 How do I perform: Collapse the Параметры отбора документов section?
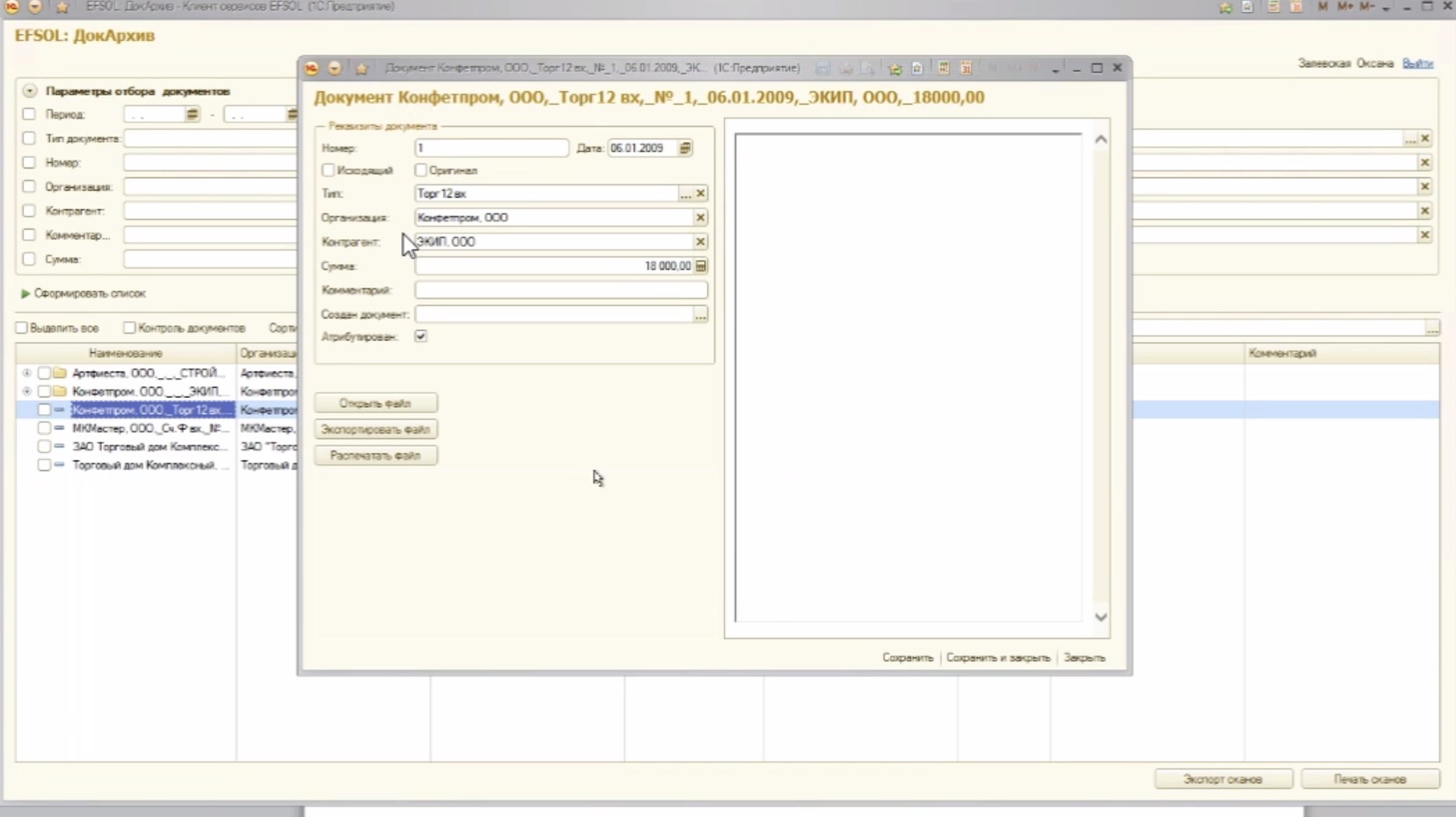(30, 91)
